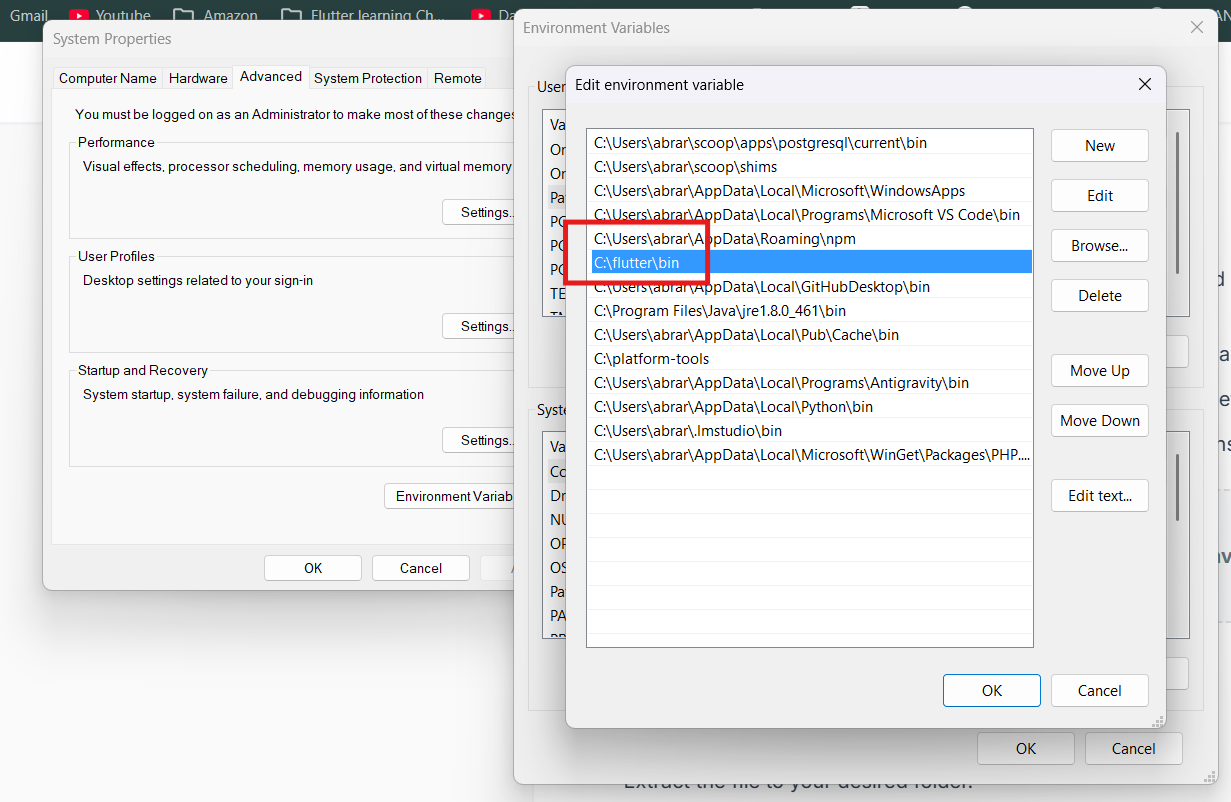
Task: Select the Antigravity\bin path row
Action: pos(810,383)
